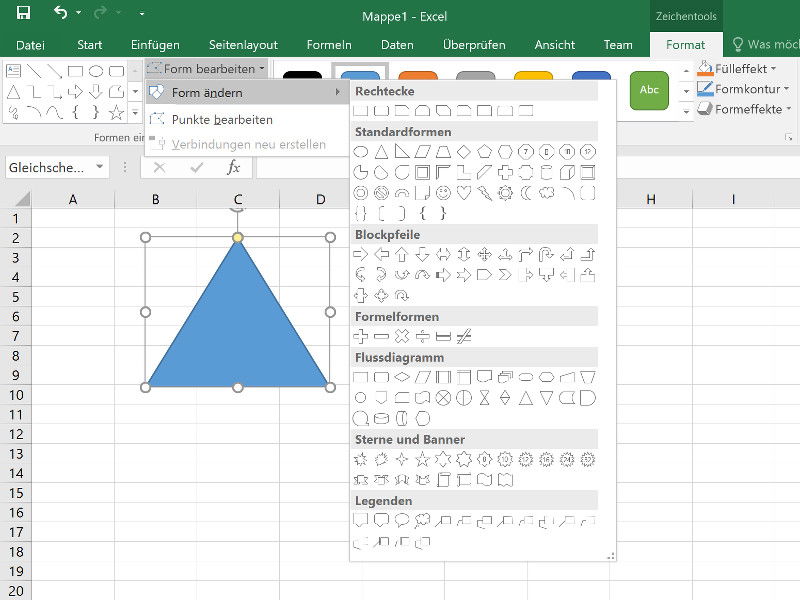
Task: Change shape to the right triangle in Standardformen
Action: point(402,152)
